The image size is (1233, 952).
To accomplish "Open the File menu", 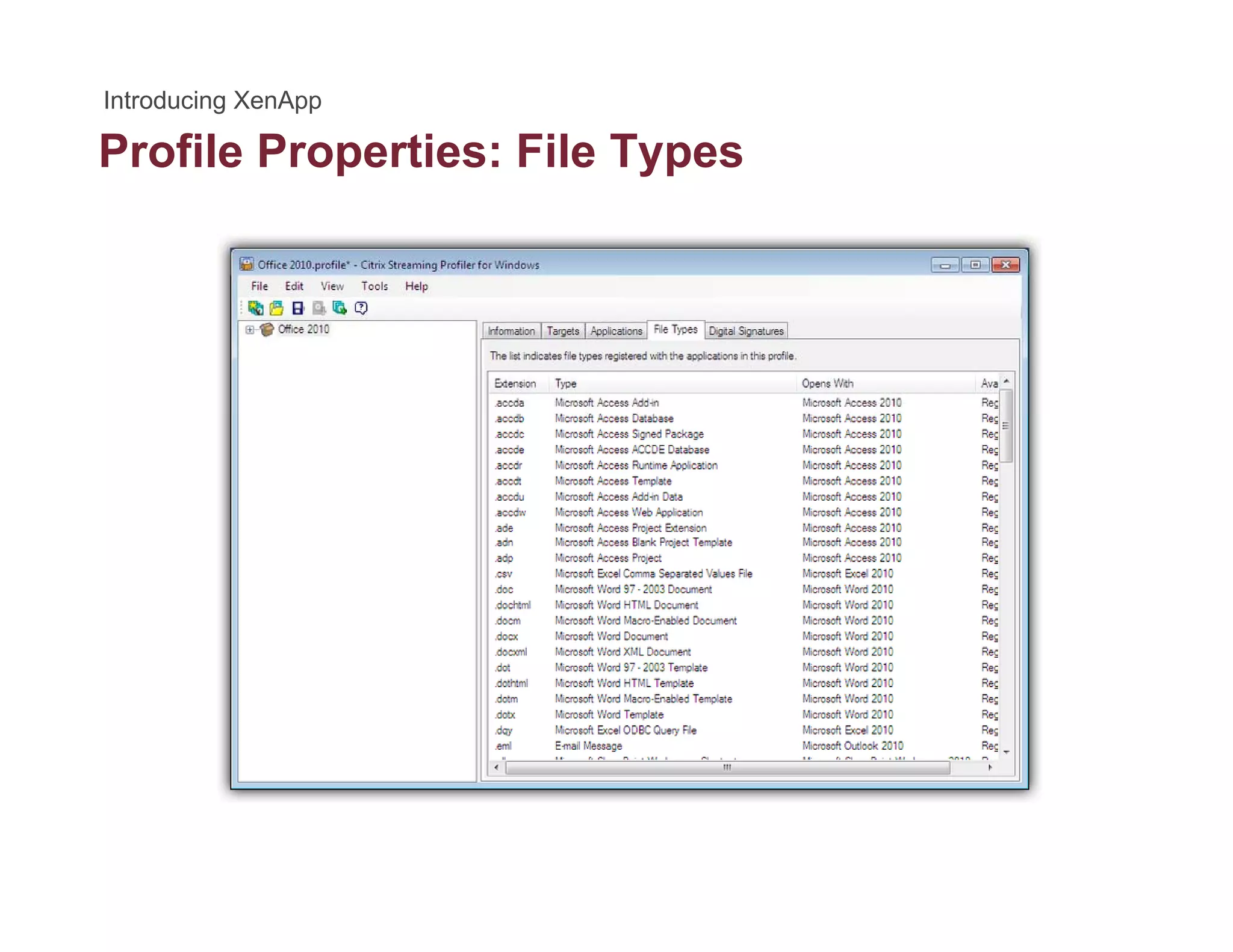I will coord(259,286).
